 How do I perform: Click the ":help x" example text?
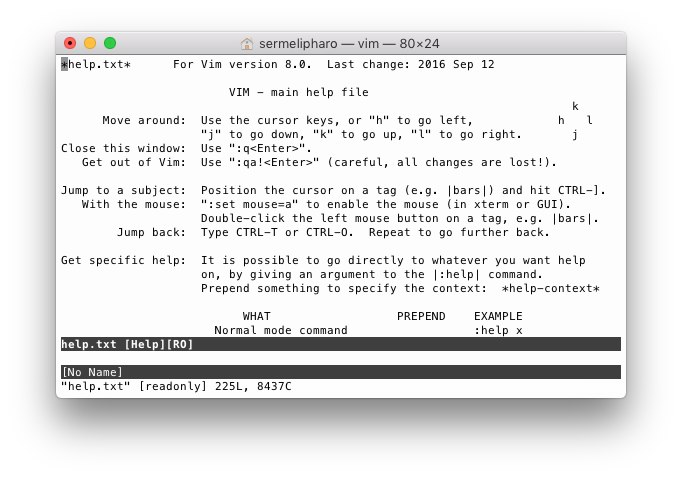[x=498, y=331]
